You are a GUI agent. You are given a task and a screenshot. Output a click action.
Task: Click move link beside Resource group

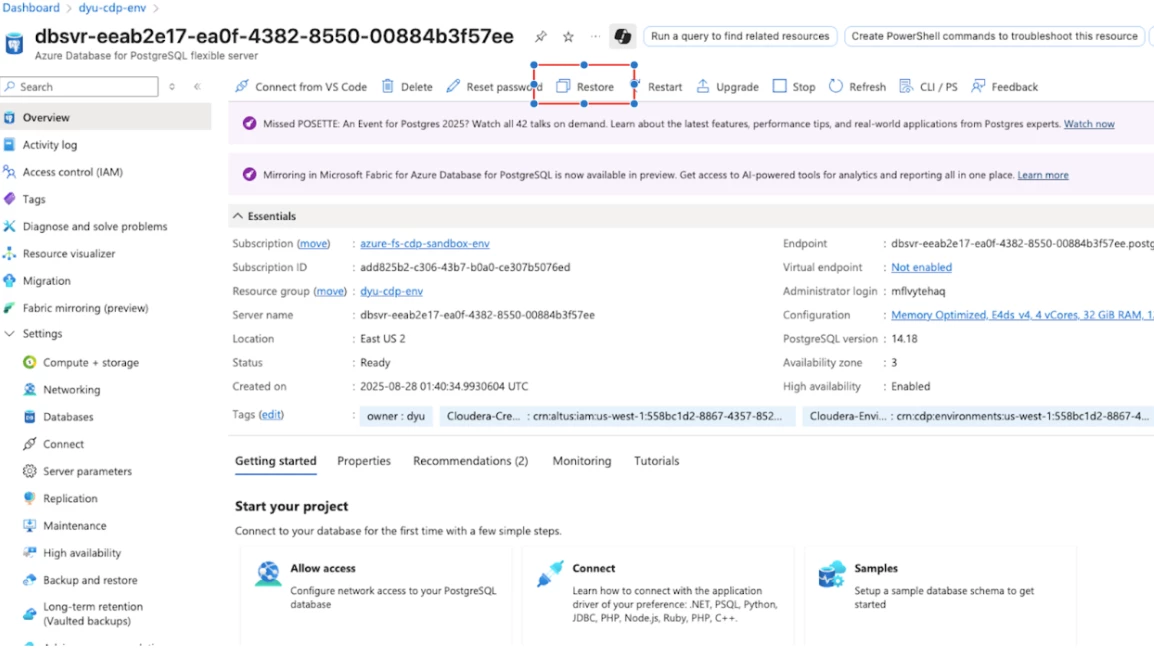click(x=330, y=291)
